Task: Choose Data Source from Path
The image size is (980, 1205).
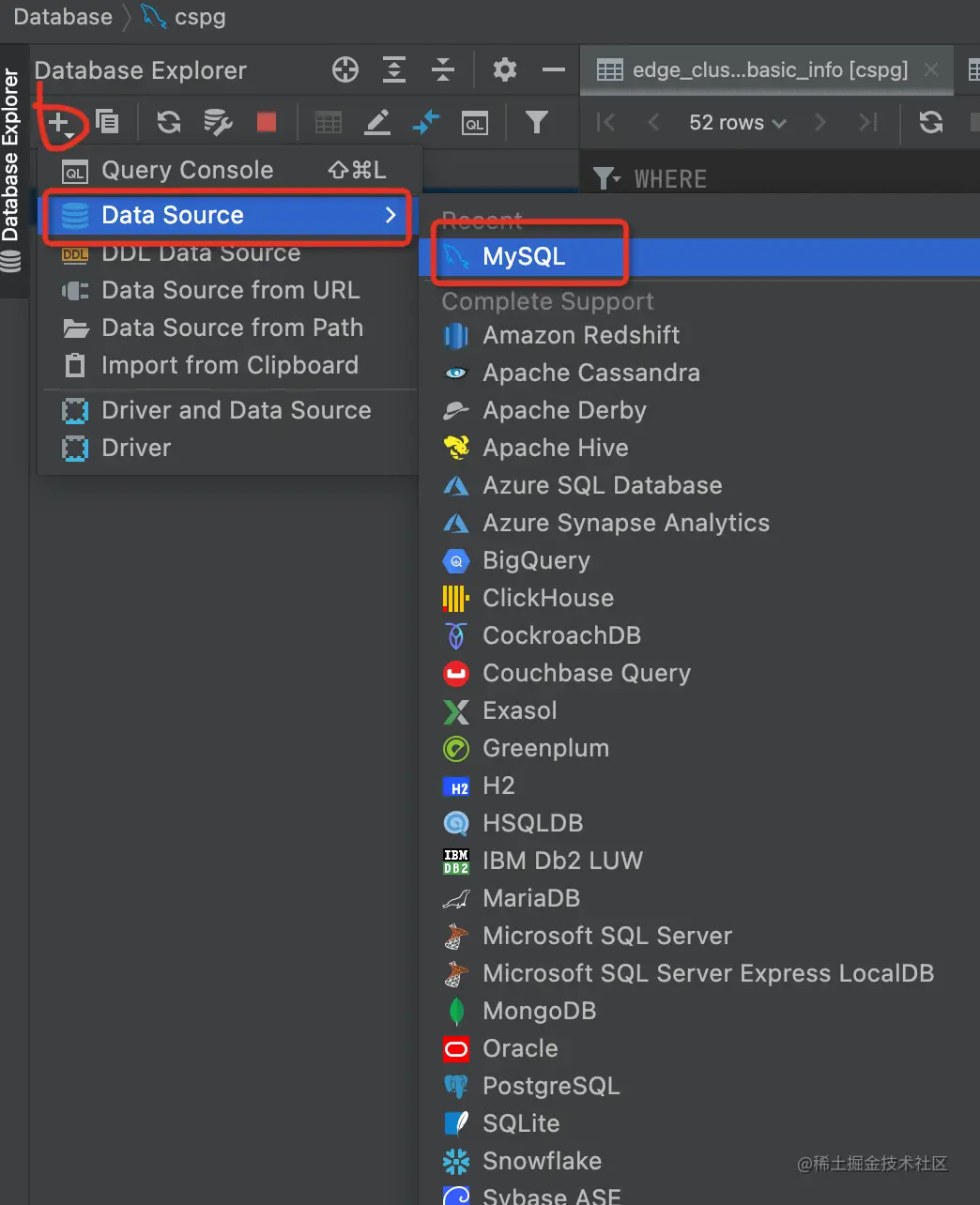Action: point(227,328)
